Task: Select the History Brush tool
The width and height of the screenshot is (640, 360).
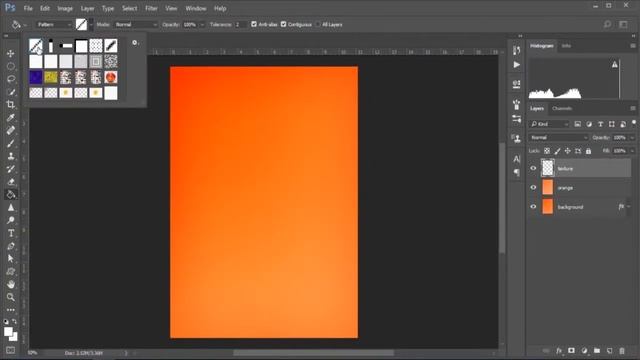Action: click(x=11, y=169)
